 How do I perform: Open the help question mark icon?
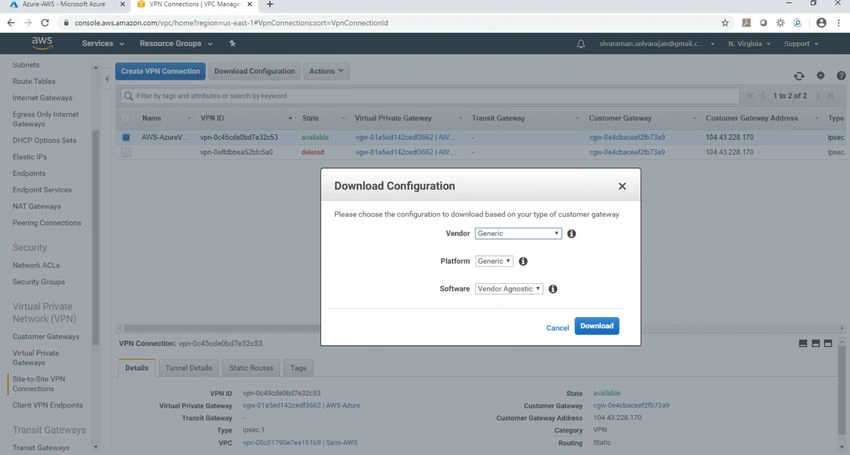tap(841, 75)
